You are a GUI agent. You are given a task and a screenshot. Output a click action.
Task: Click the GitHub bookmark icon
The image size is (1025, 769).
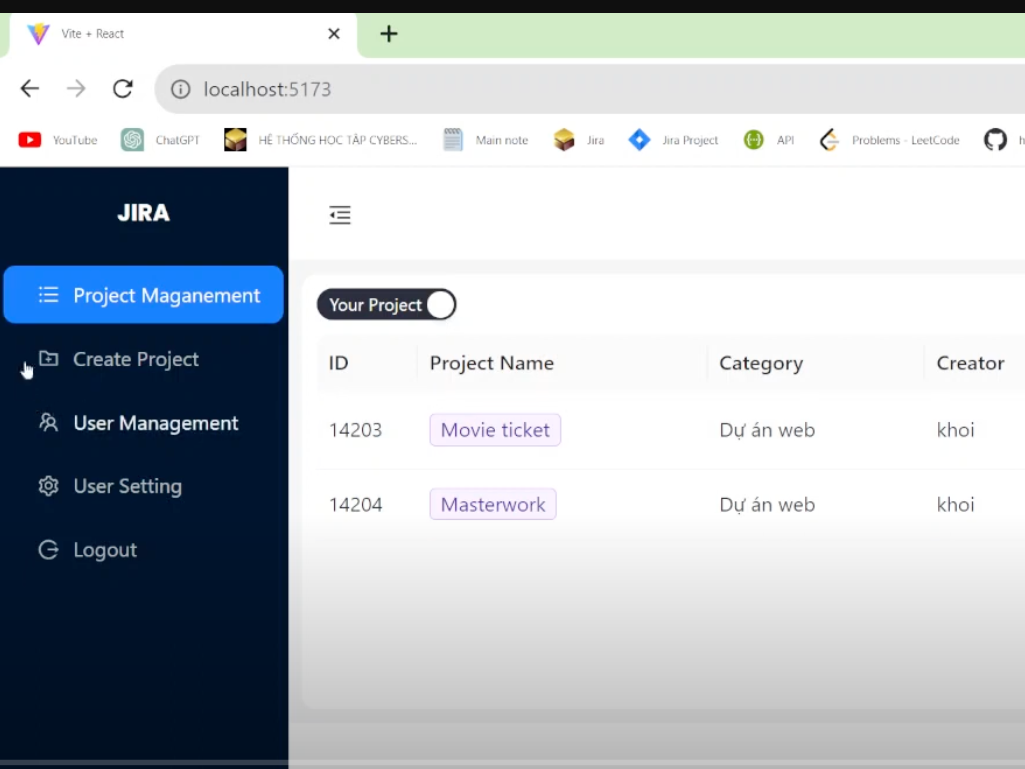(995, 140)
